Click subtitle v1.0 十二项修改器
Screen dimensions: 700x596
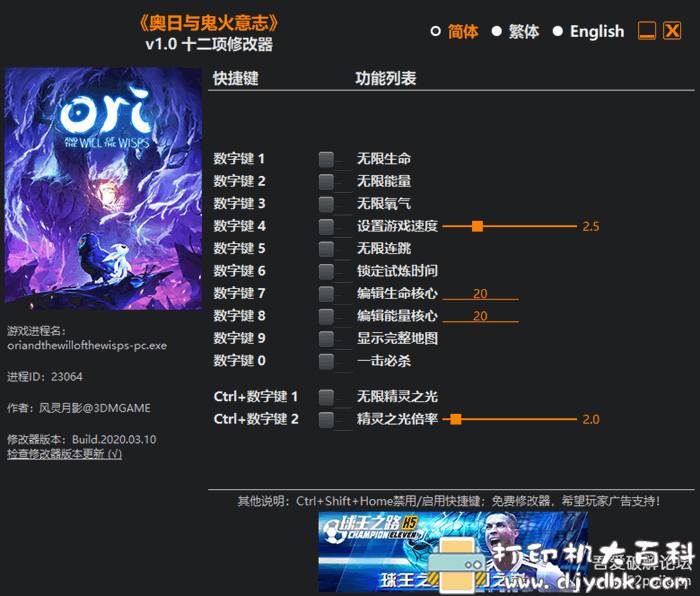coord(209,45)
